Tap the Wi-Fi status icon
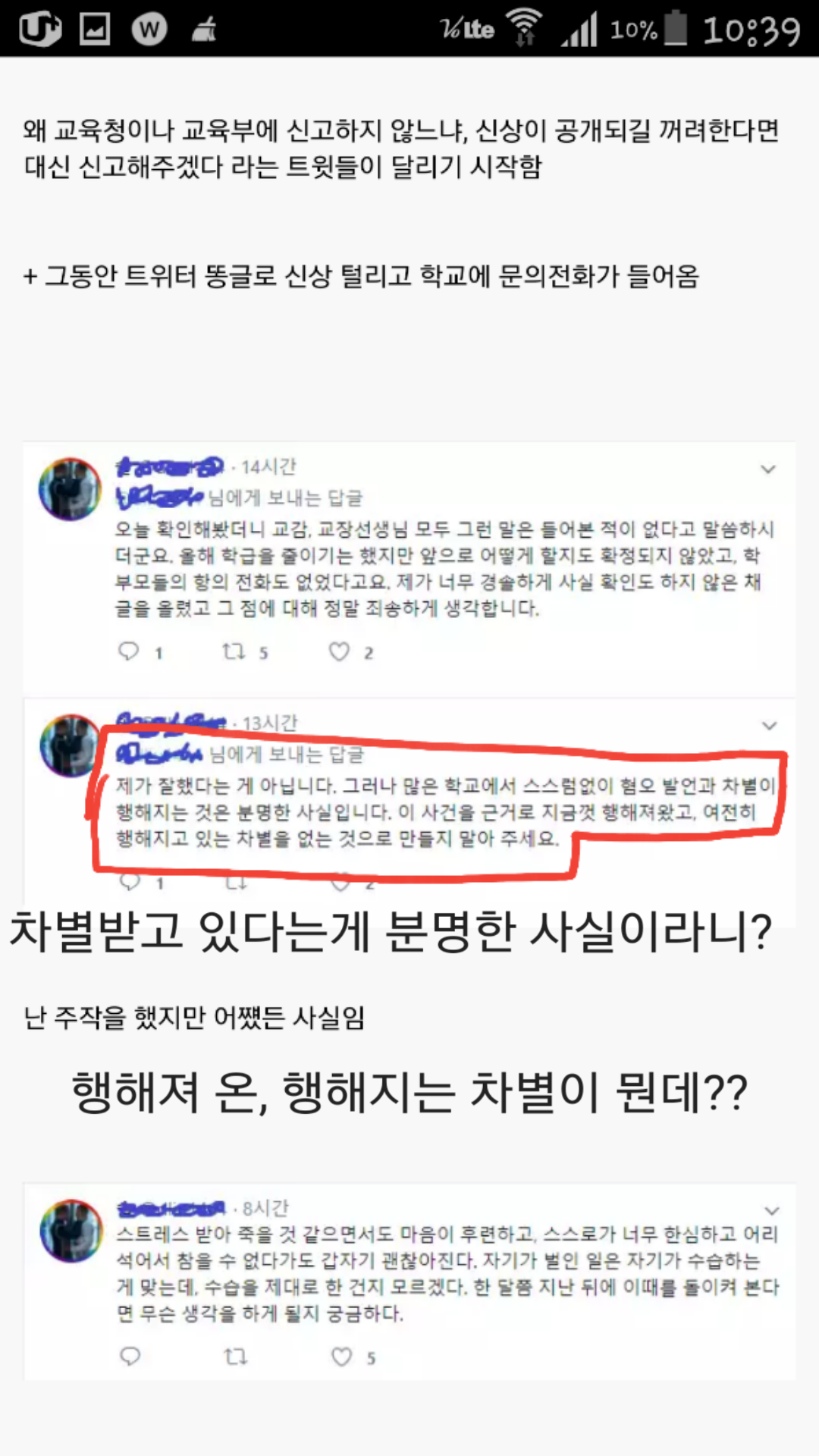 coord(526,27)
